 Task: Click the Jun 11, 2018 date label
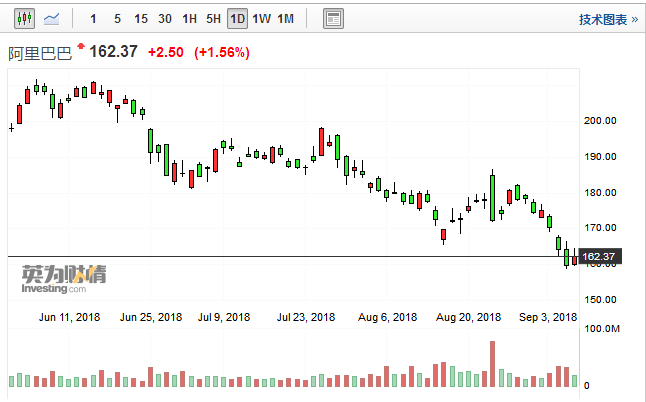point(69,317)
